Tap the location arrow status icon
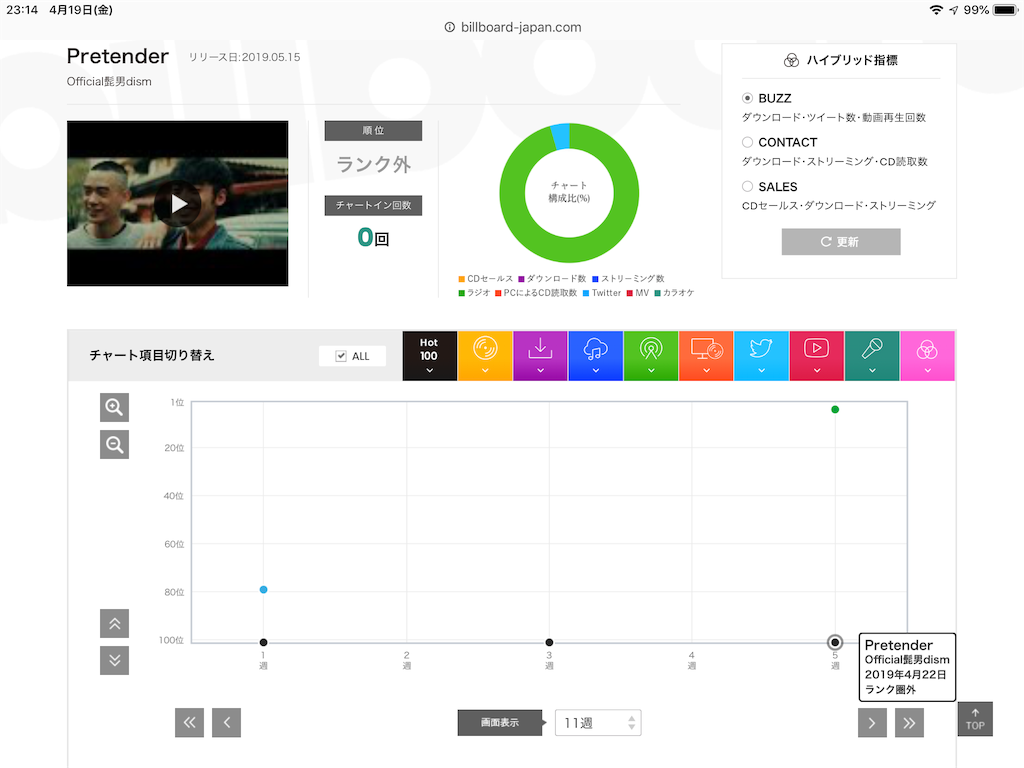Screen dimensions: 1024x768 953,10
